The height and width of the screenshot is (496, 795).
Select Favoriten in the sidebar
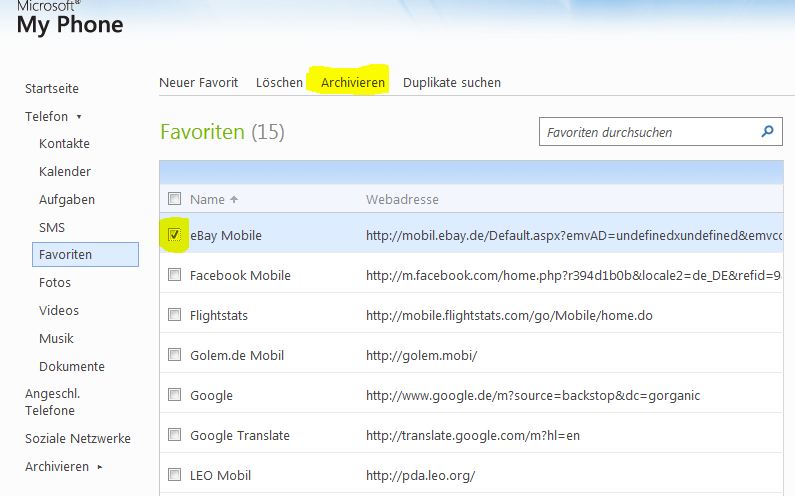pyautogui.click(x=85, y=254)
